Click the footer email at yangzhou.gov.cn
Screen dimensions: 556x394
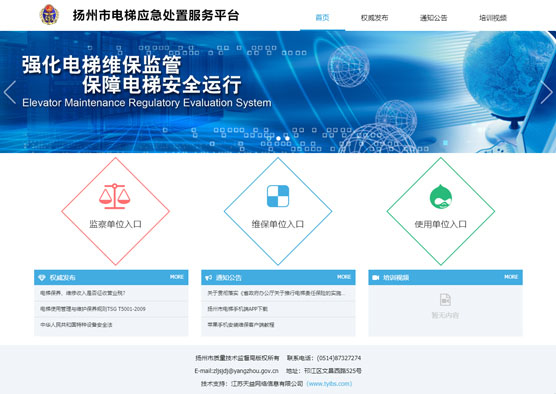tap(237, 371)
